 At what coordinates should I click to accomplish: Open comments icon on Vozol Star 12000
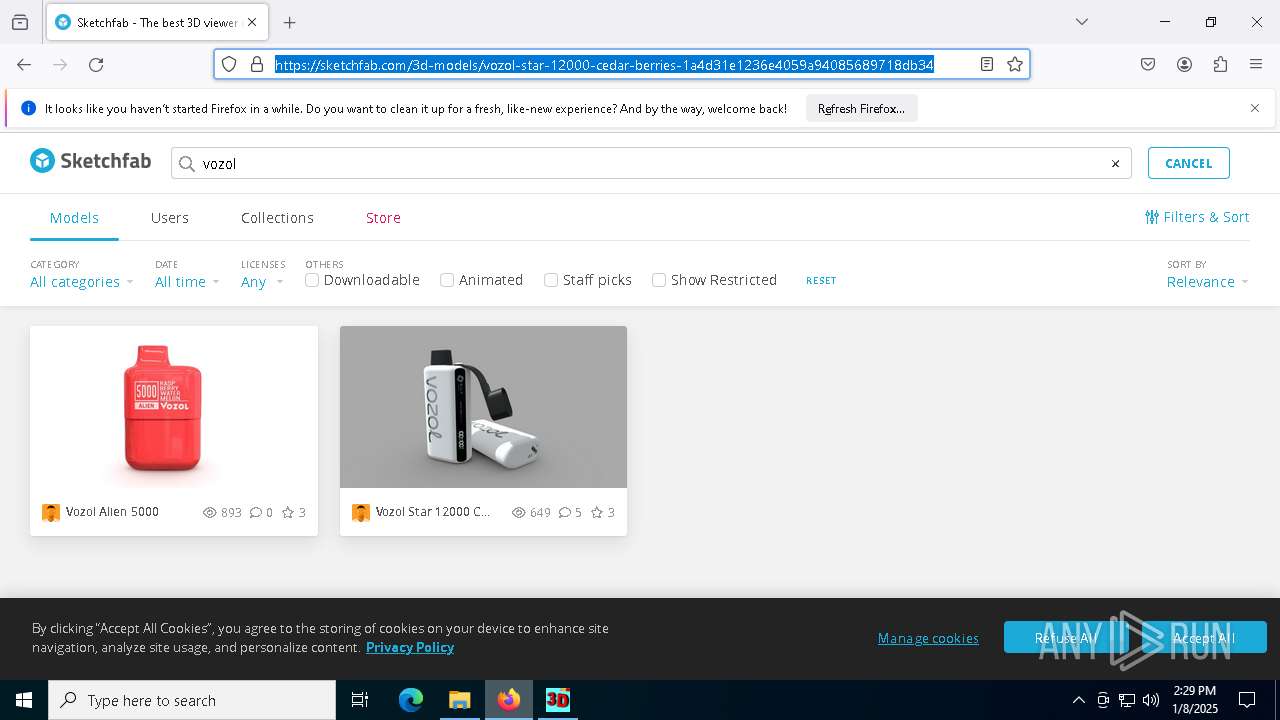pos(565,512)
